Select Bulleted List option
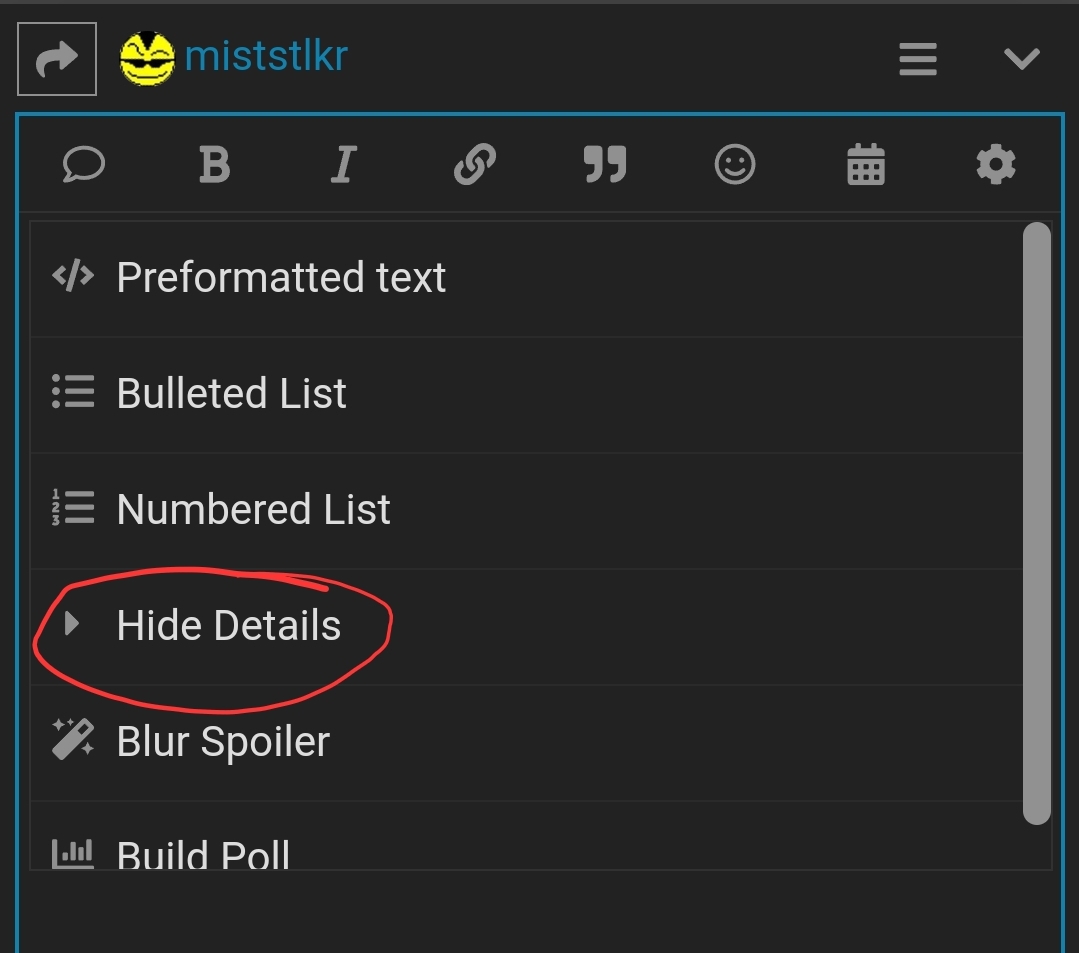 tap(526, 394)
